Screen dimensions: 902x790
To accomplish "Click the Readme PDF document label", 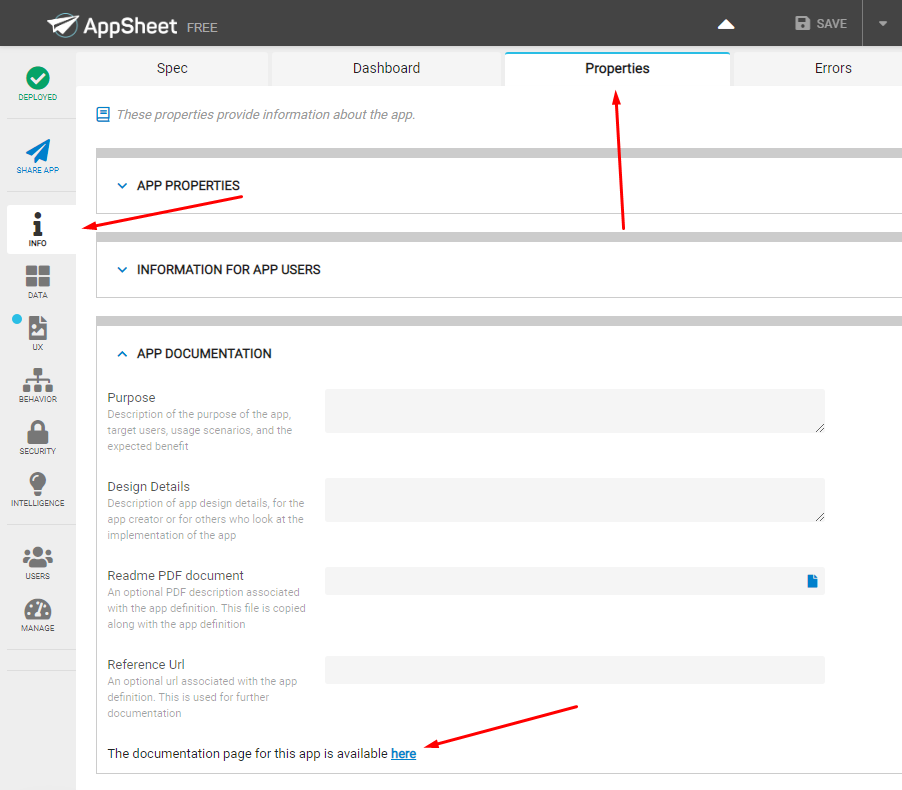I will click(175, 575).
